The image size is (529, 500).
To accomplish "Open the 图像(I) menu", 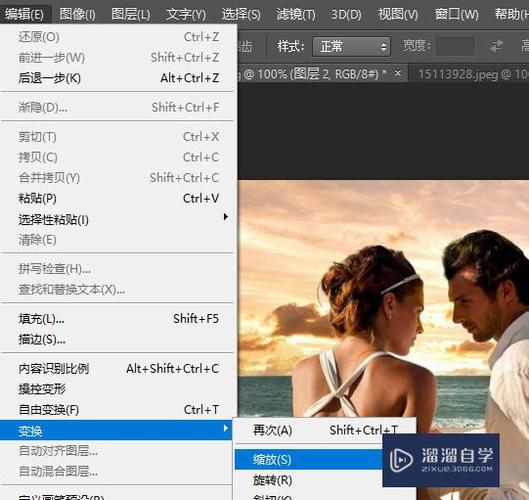I will tap(77, 14).
